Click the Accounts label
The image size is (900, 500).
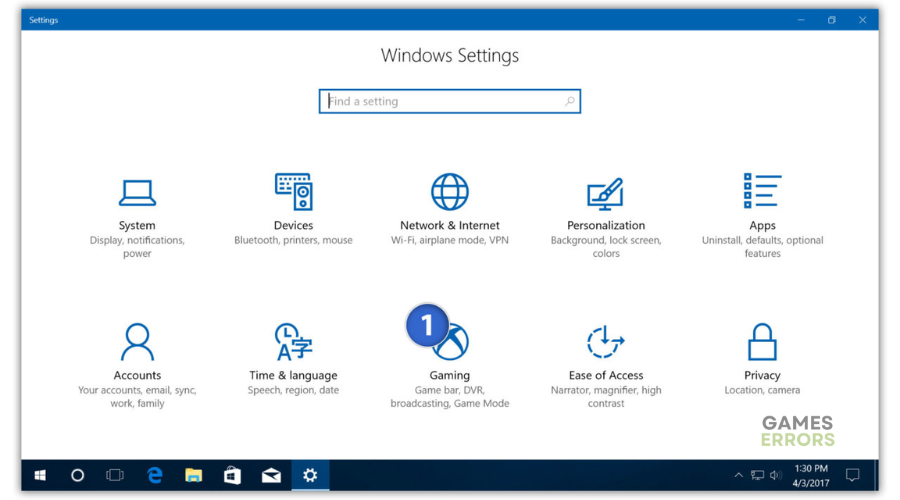coord(137,375)
